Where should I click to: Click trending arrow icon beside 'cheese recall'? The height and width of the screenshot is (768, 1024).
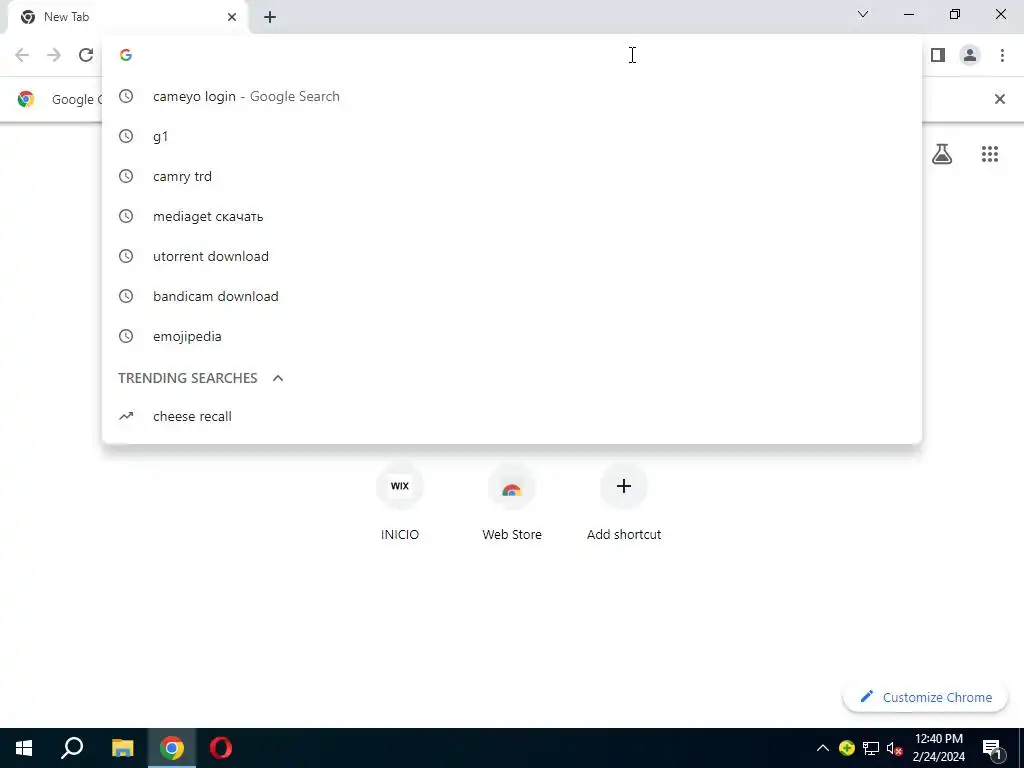[x=126, y=417]
